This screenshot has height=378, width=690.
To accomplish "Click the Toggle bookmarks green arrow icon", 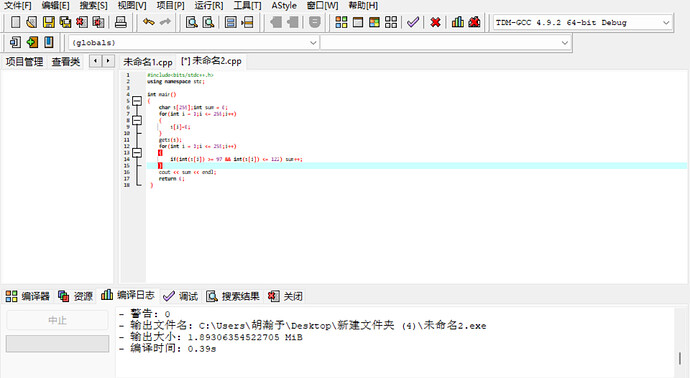I will coord(32,42).
